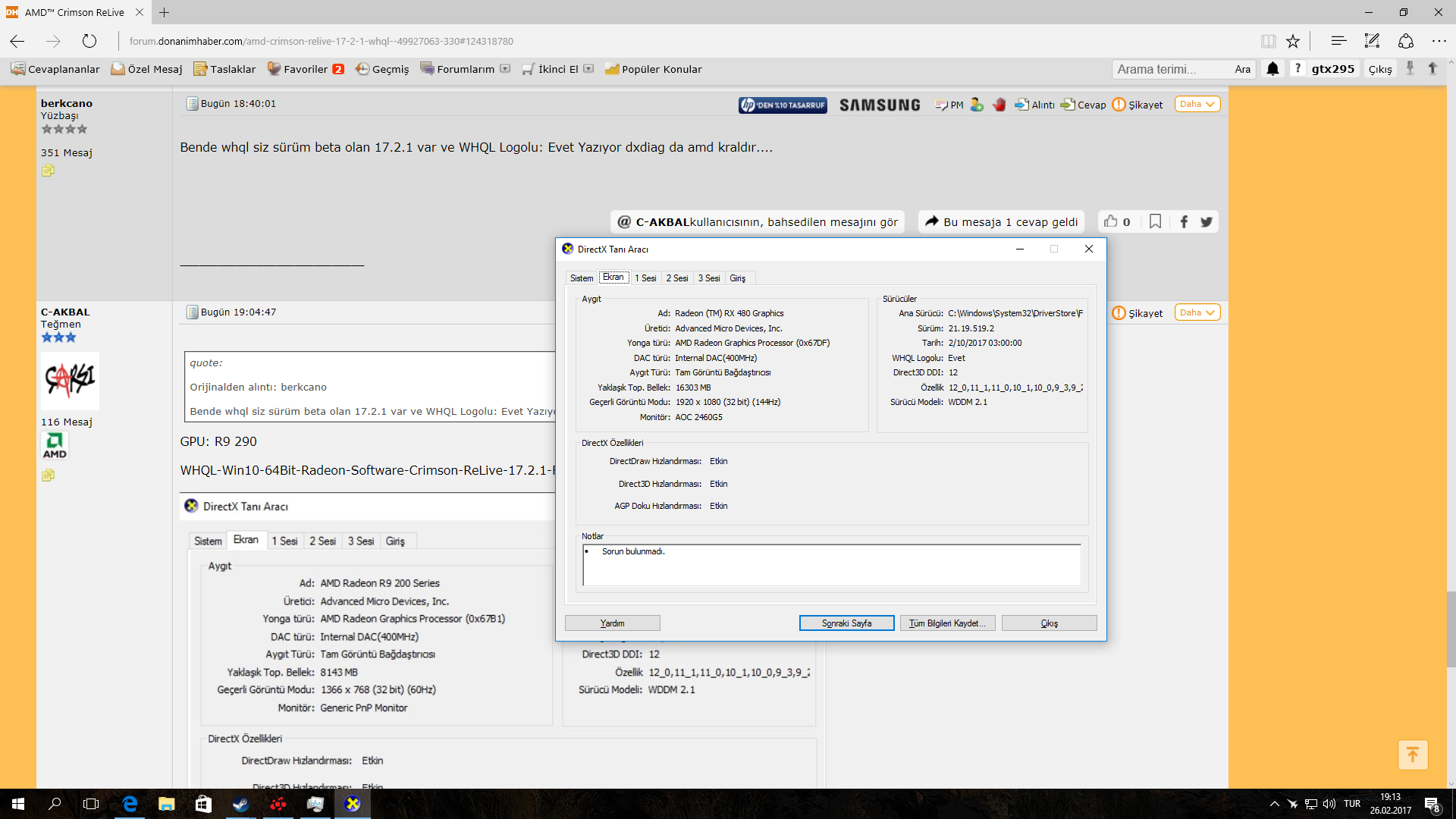1456x819 pixels.
Task: Focus the Arama terimi search field
Action: click(1170, 69)
